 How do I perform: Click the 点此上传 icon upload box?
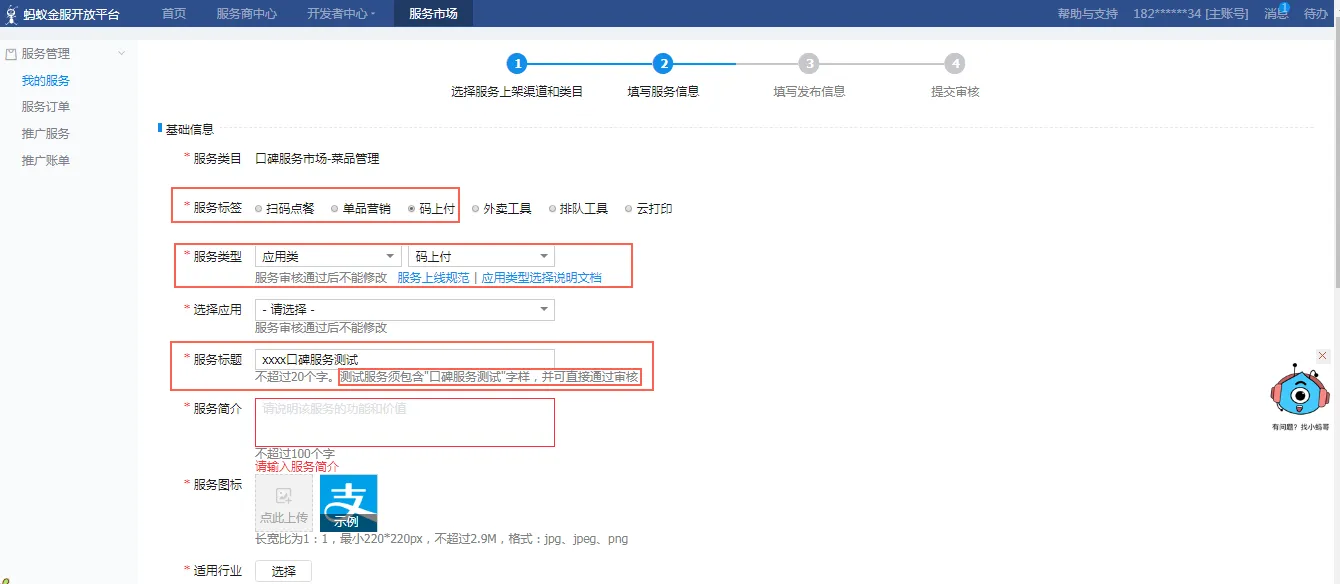[x=284, y=503]
